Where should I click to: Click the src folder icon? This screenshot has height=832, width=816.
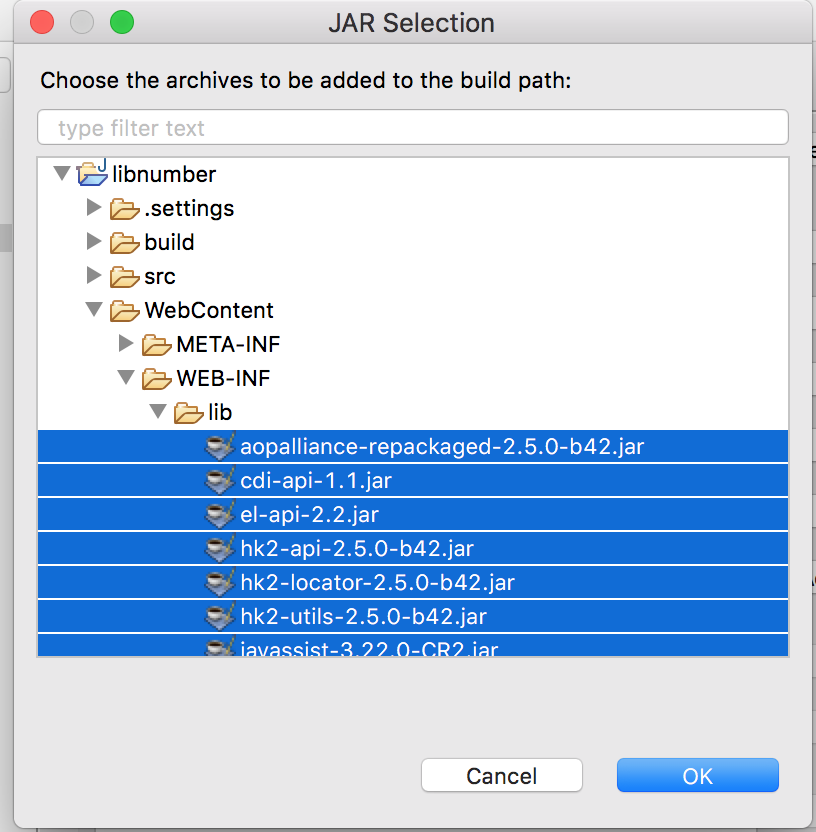124,276
